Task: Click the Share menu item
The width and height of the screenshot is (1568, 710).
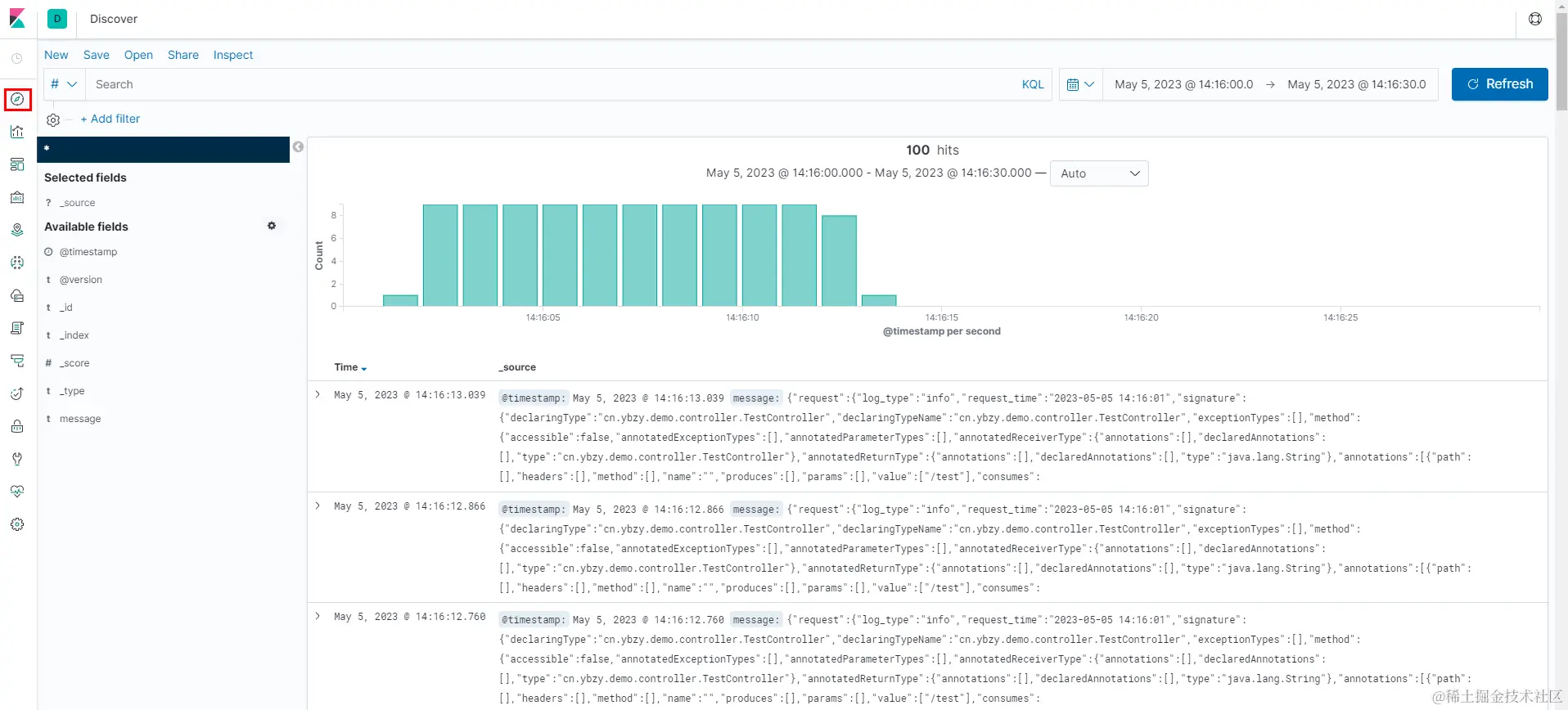Action: (183, 55)
